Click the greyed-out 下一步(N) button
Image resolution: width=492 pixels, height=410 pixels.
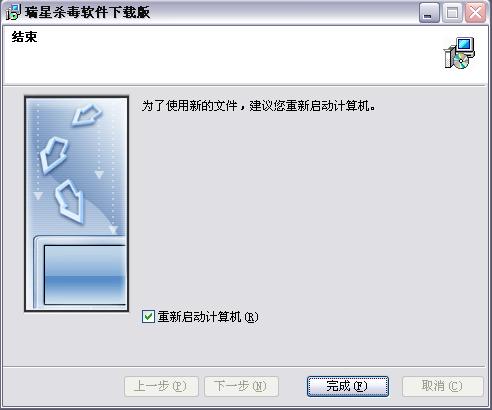(241, 386)
